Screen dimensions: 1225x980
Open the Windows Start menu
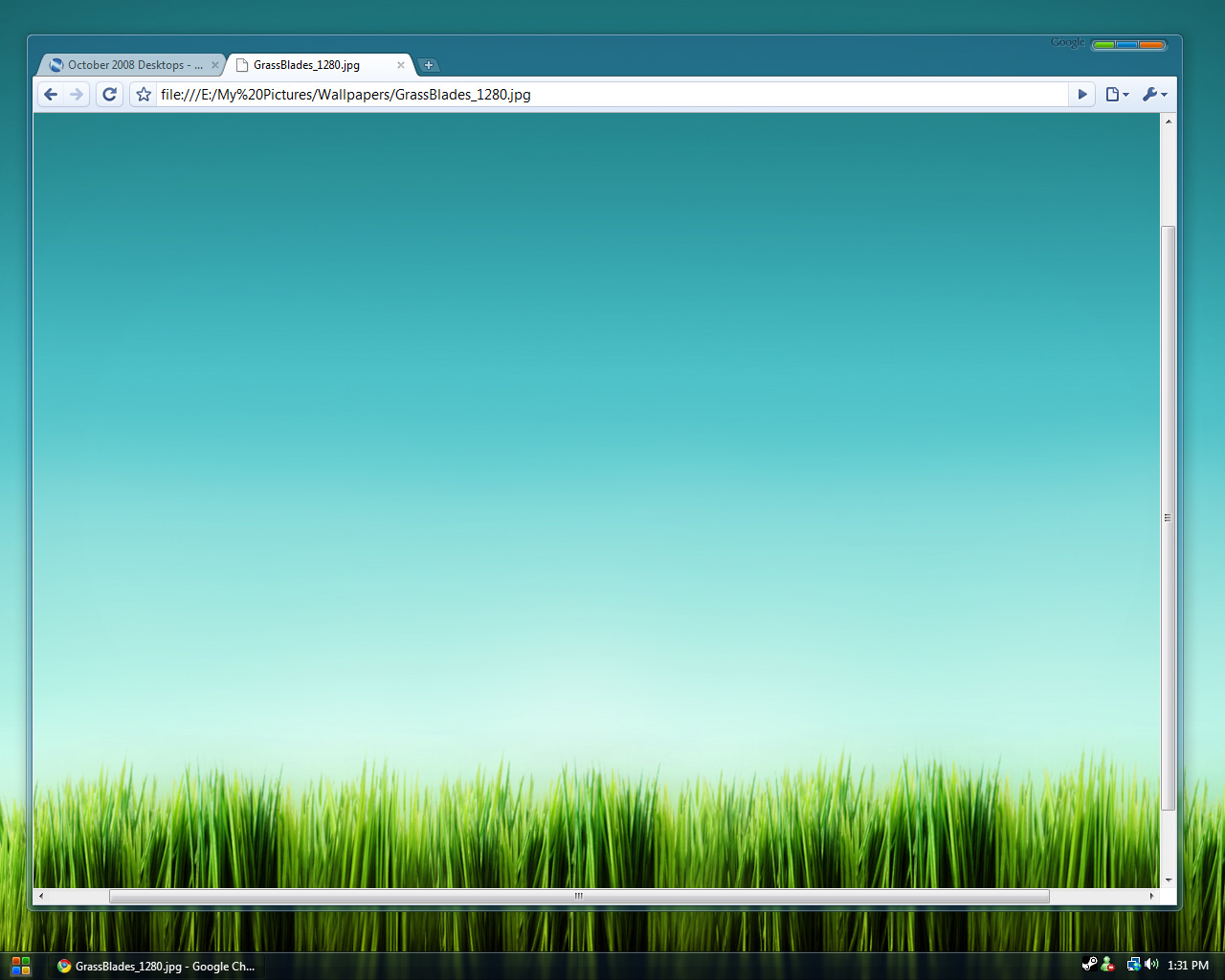pyautogui.click(x=20, y=966)
